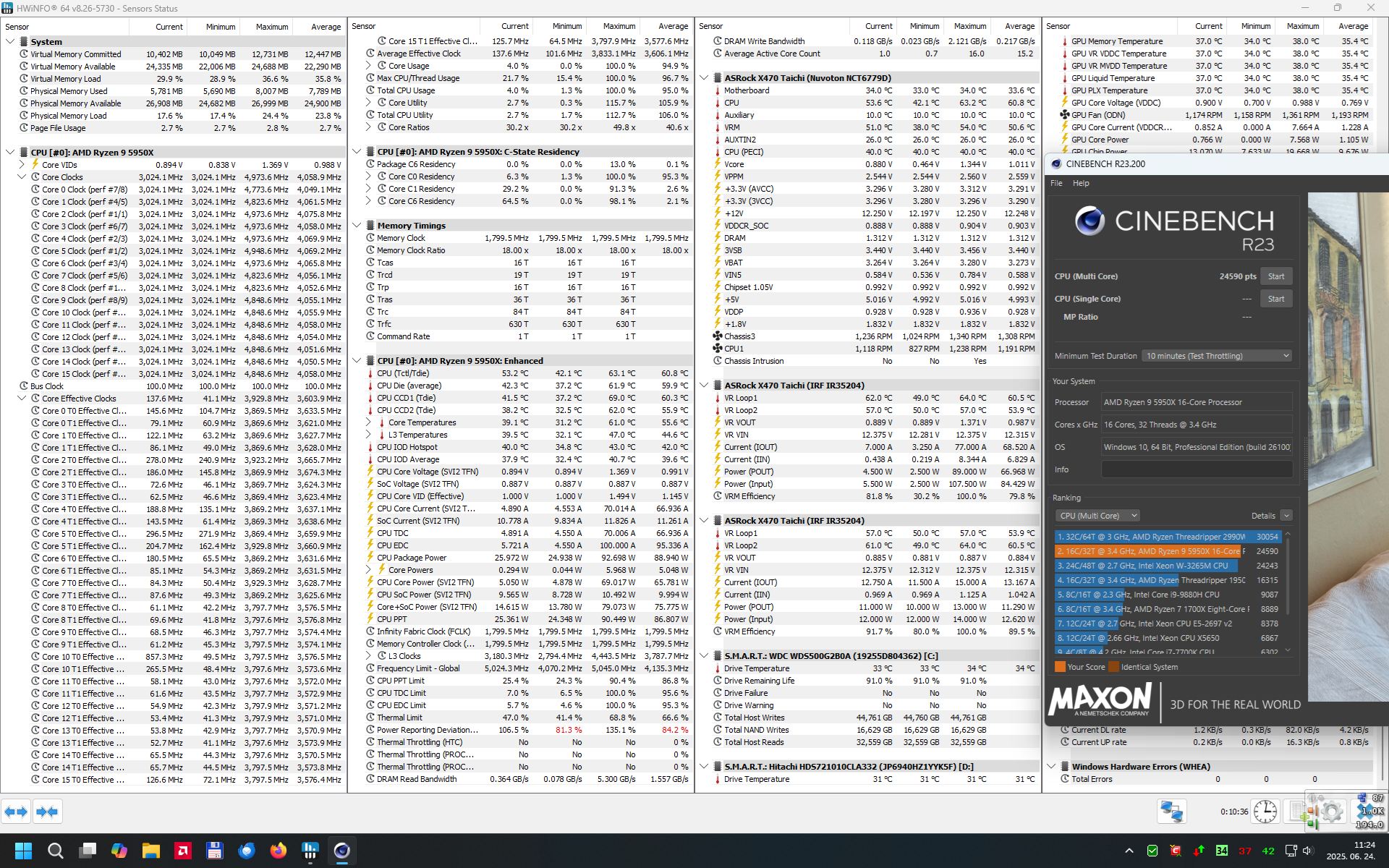
Task: Click the logging sheet icon with green plus
Action: (x=1299, y=812)
